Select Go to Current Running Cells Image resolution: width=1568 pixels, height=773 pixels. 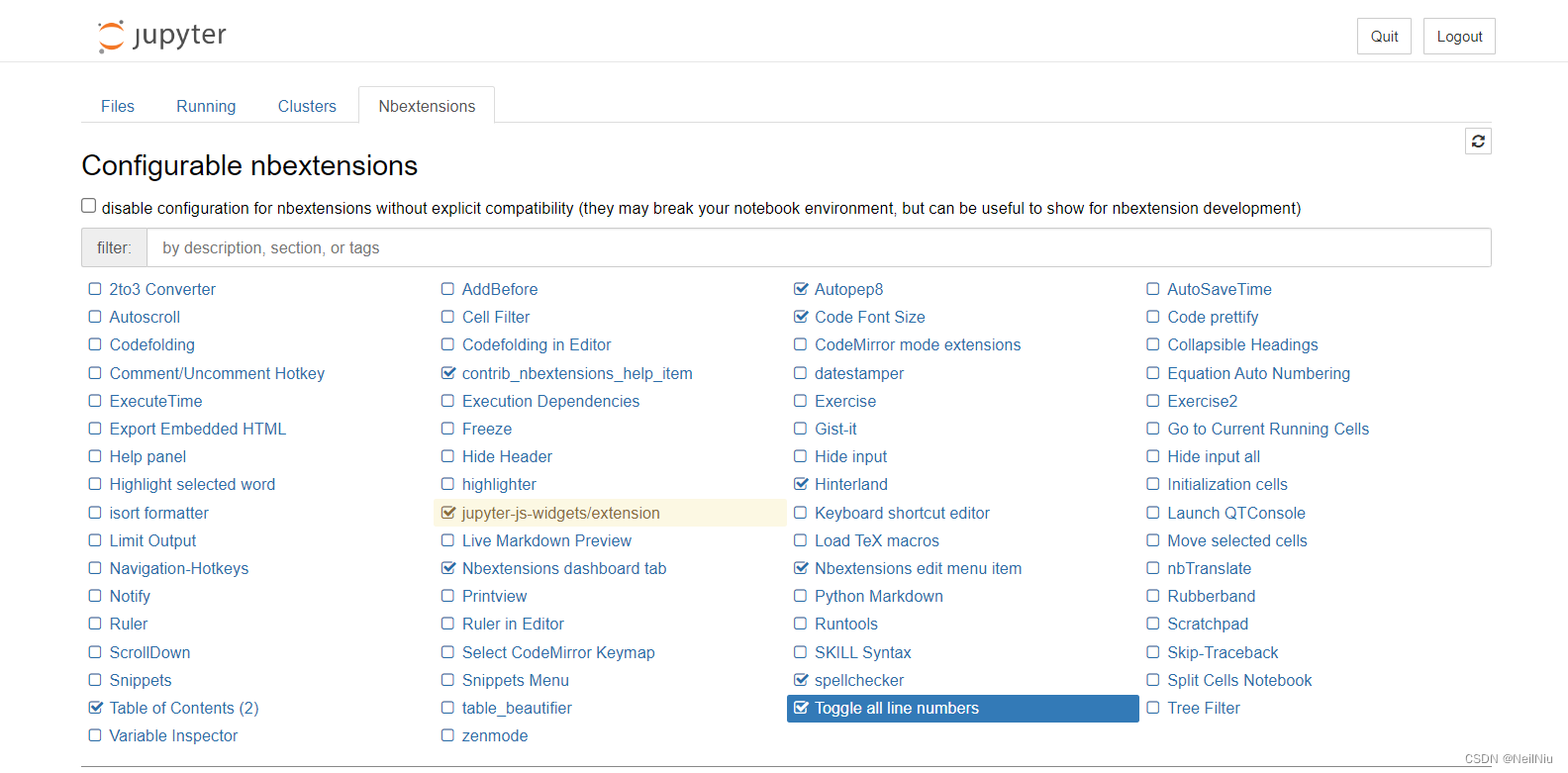[x=1268, y=429]
